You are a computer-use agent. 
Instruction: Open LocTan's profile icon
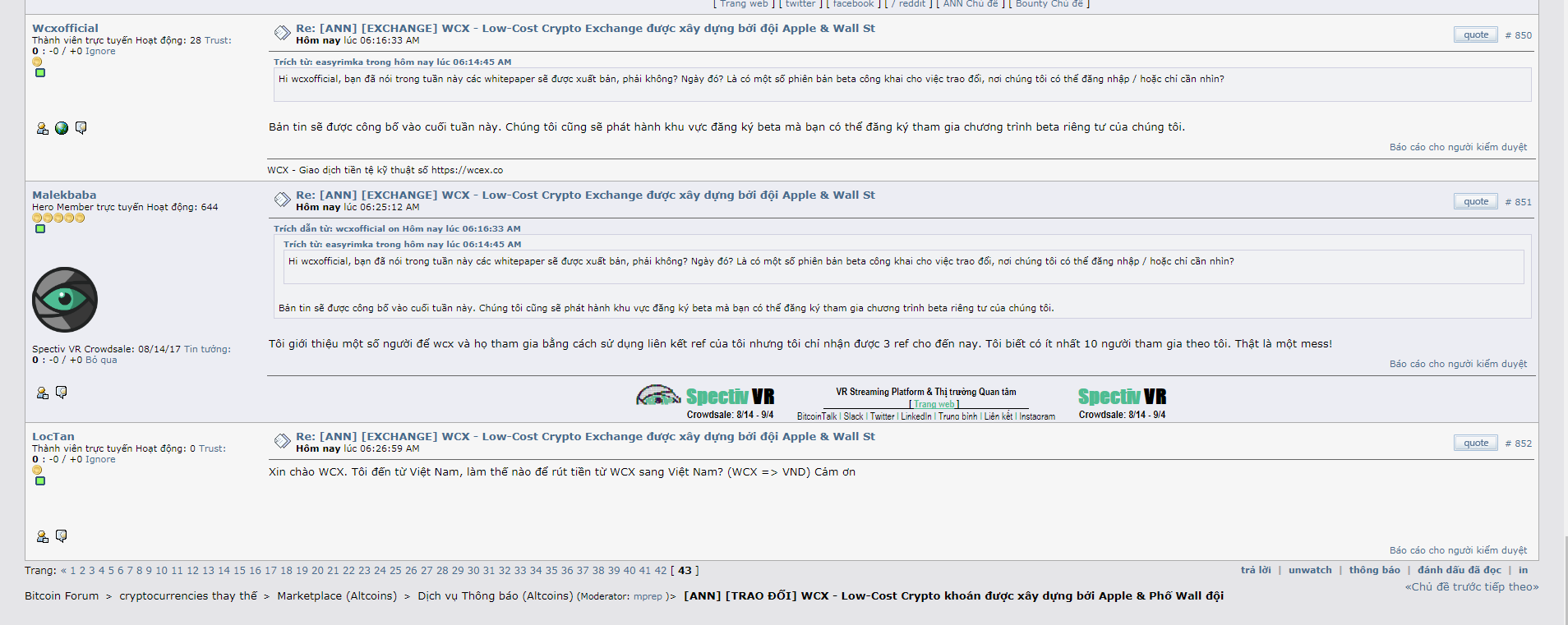(43, 537)
